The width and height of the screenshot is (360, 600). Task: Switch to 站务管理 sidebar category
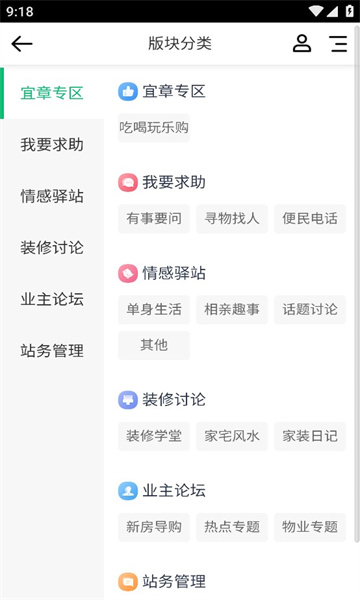point(52,351)
